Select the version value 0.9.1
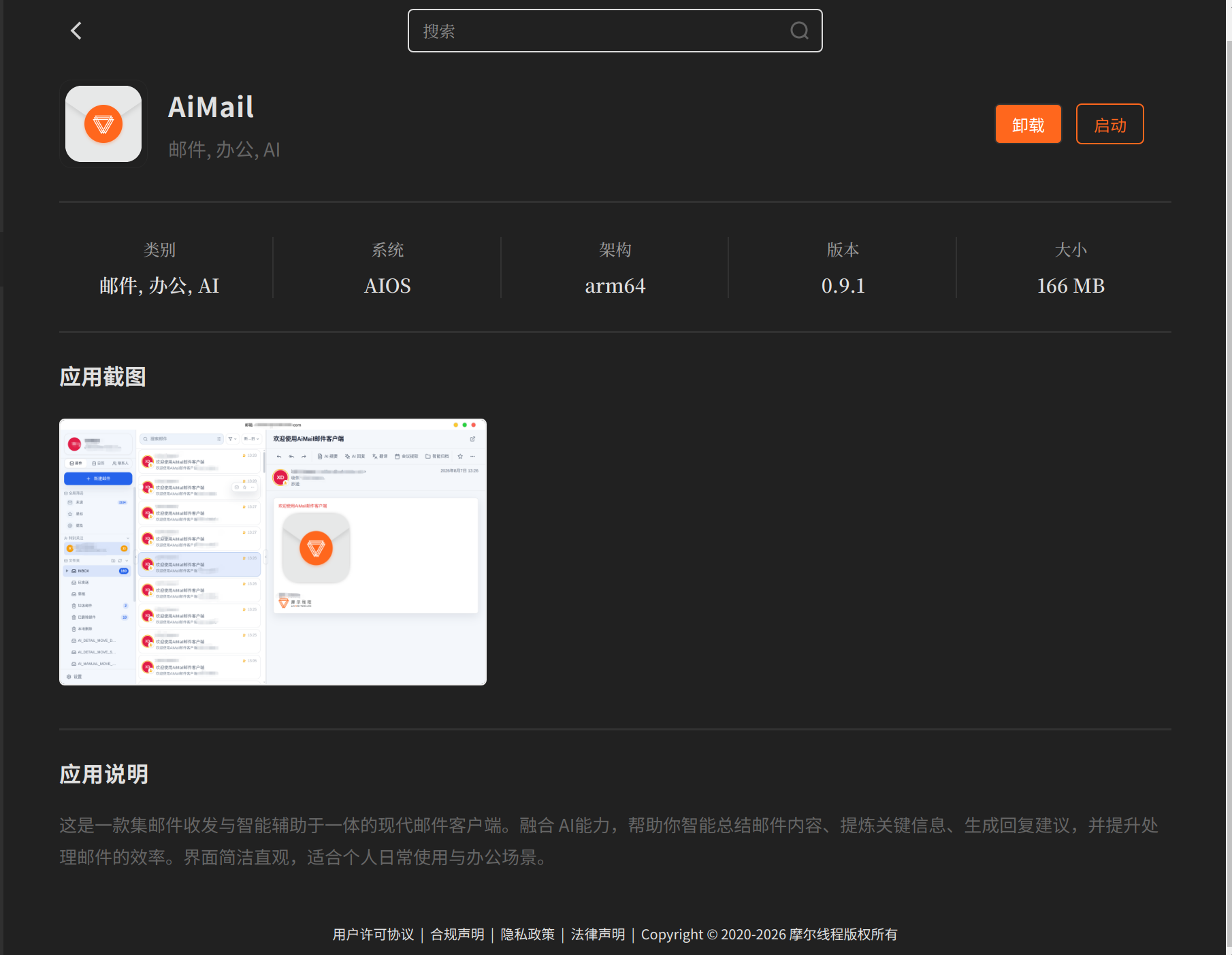This screenshot has height=955, width=1232. [x=843, y=286]
